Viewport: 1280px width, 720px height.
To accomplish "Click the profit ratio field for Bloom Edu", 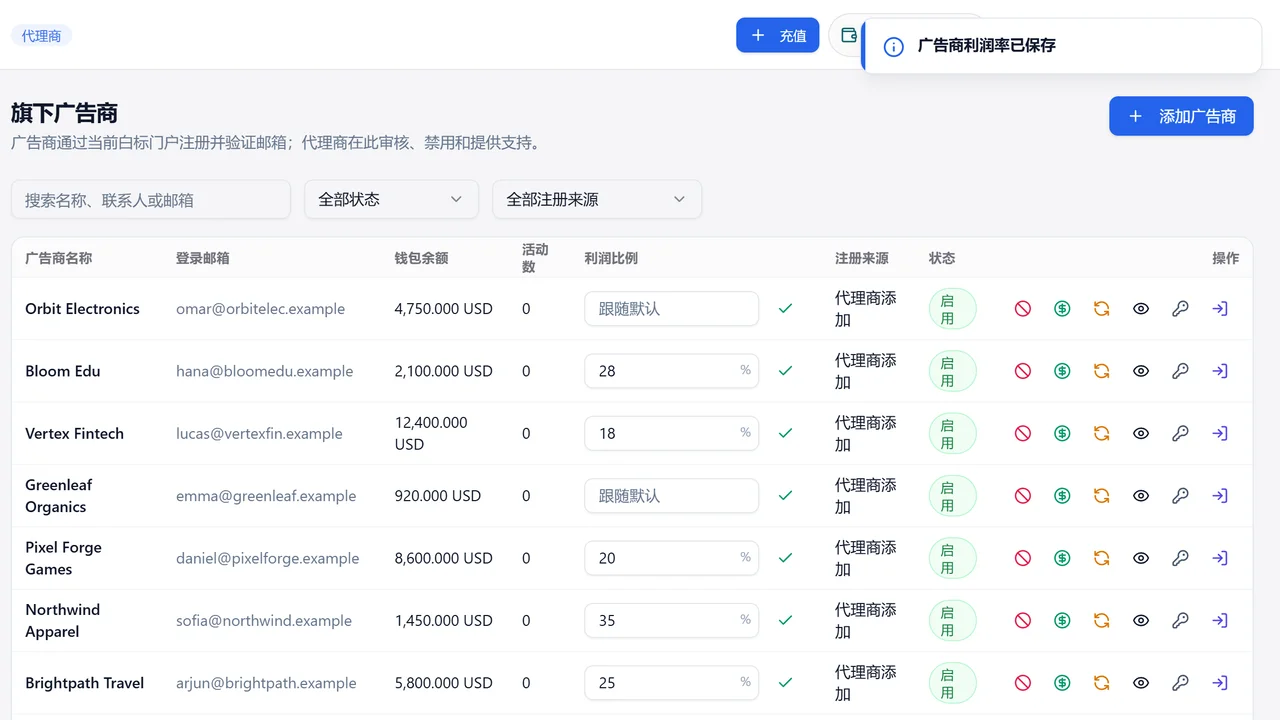I will coord(671,371).
